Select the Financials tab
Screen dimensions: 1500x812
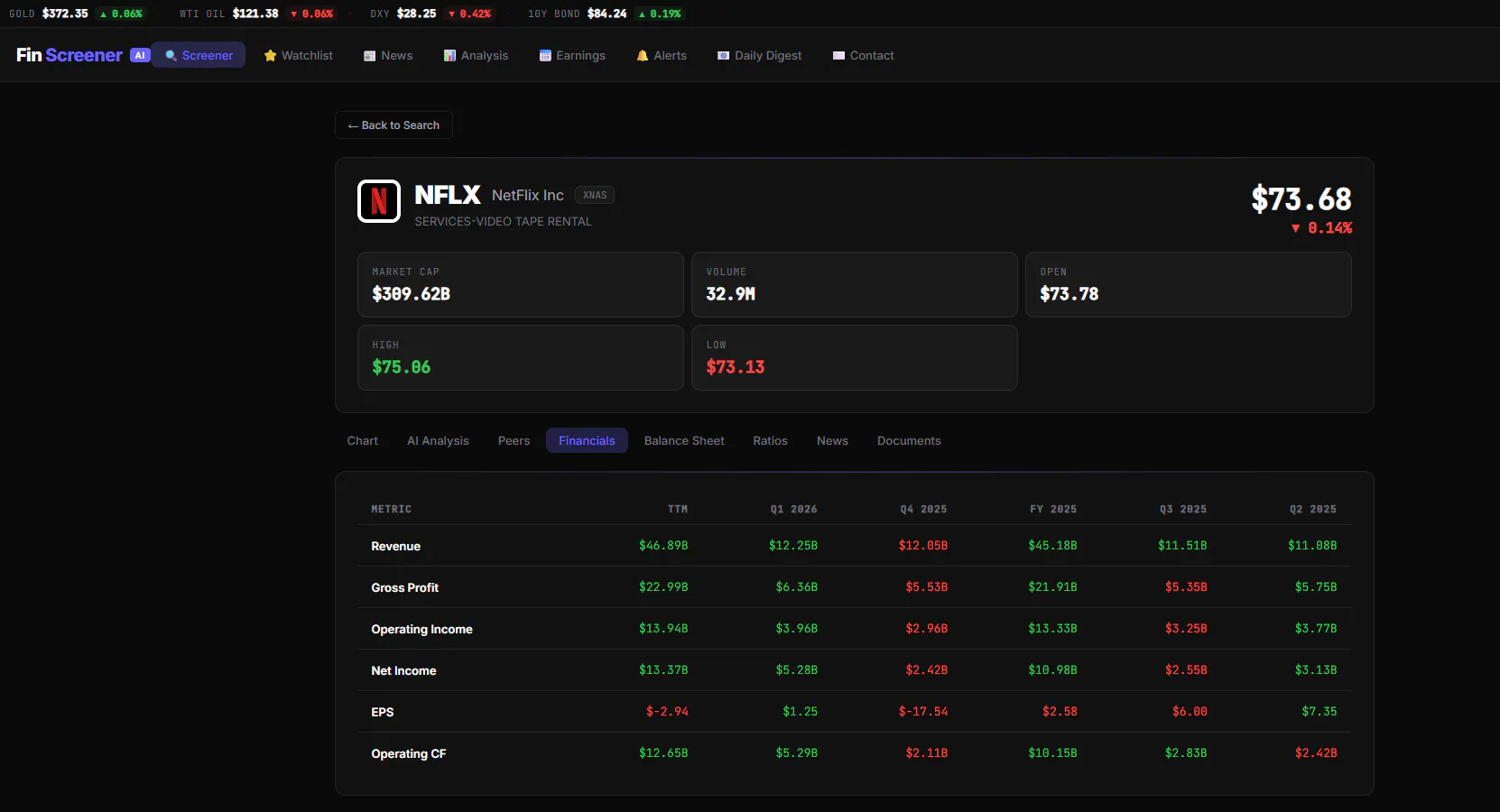587,440
